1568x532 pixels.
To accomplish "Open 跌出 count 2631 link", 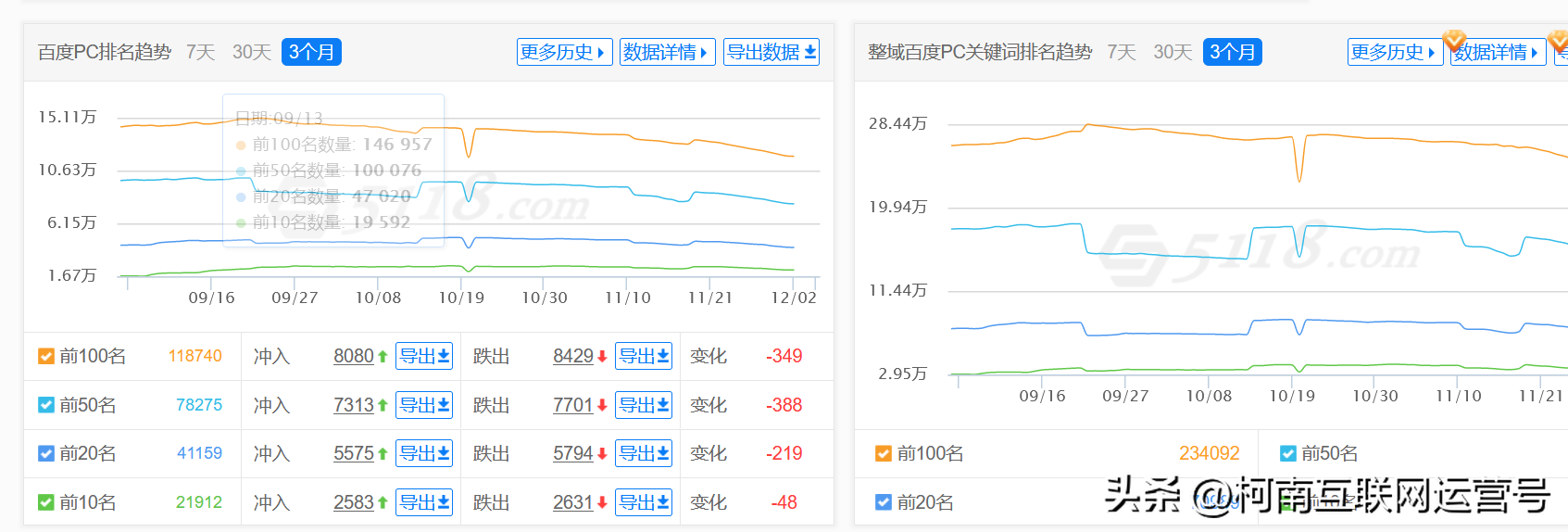I will 573,502.
